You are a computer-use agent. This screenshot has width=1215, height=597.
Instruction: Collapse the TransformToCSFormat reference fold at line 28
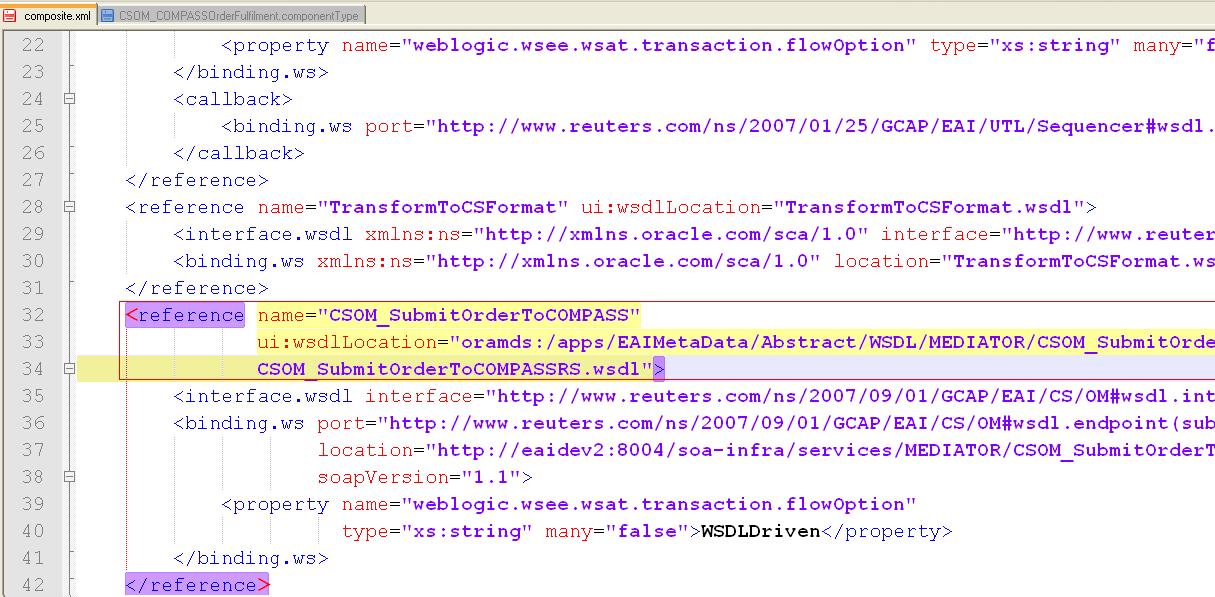tap(69, 207)
